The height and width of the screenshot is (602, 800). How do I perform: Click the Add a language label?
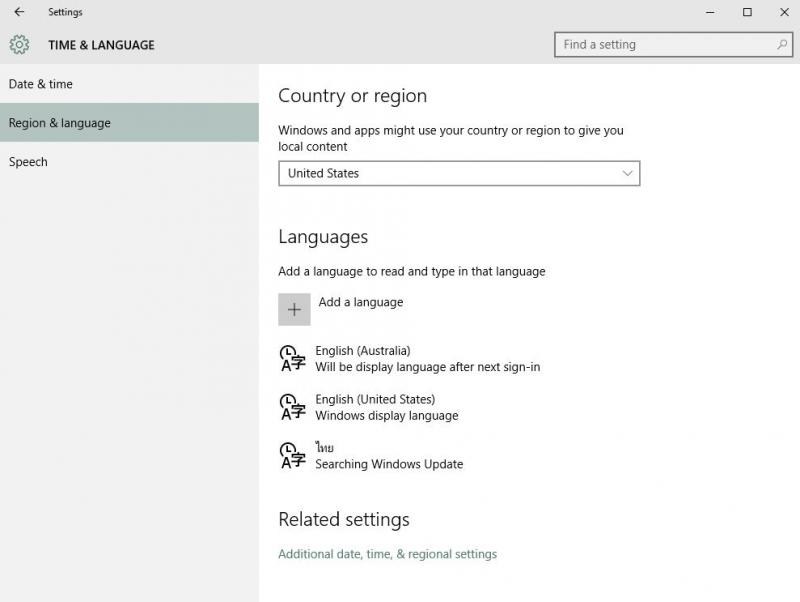(x=360, y=302)
